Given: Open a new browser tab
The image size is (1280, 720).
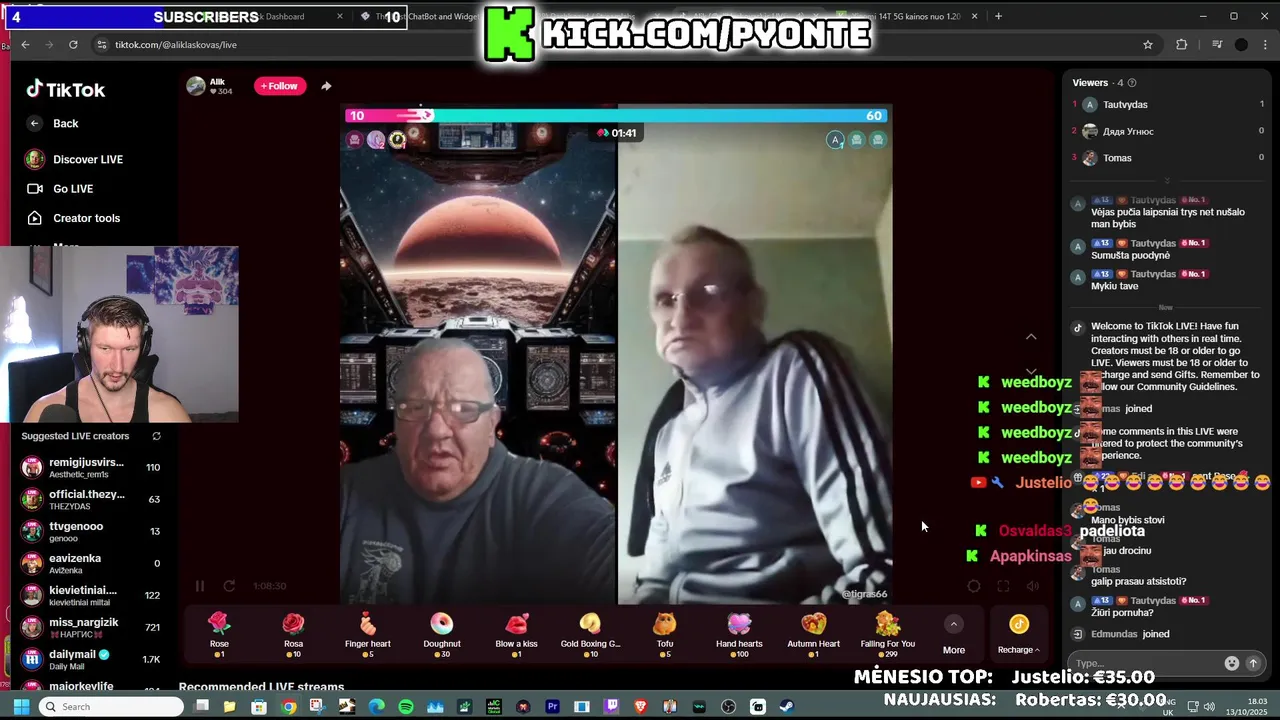Looking at the screenshot, I should (x=1000, y=16).
